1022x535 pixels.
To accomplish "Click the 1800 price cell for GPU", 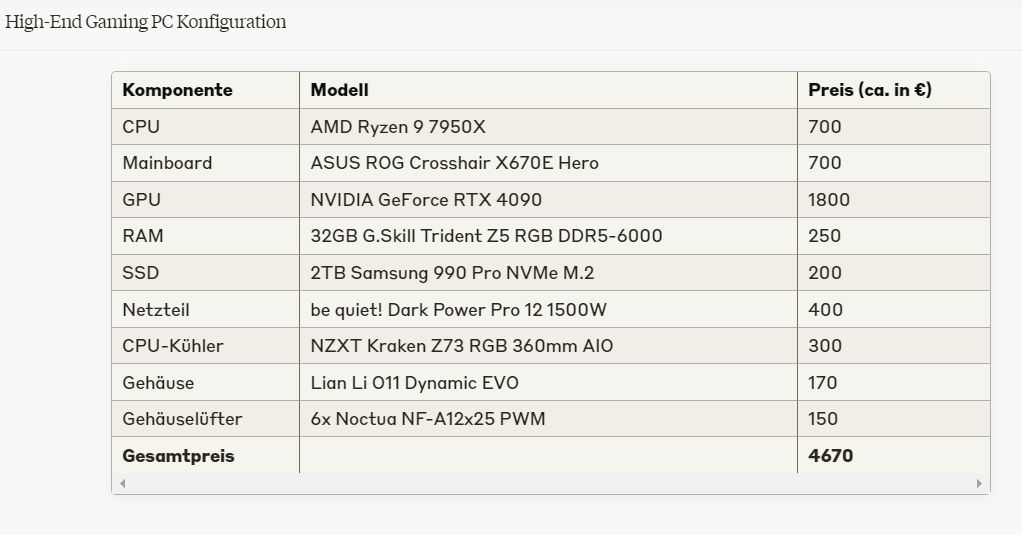I will (x=894, y=199).
